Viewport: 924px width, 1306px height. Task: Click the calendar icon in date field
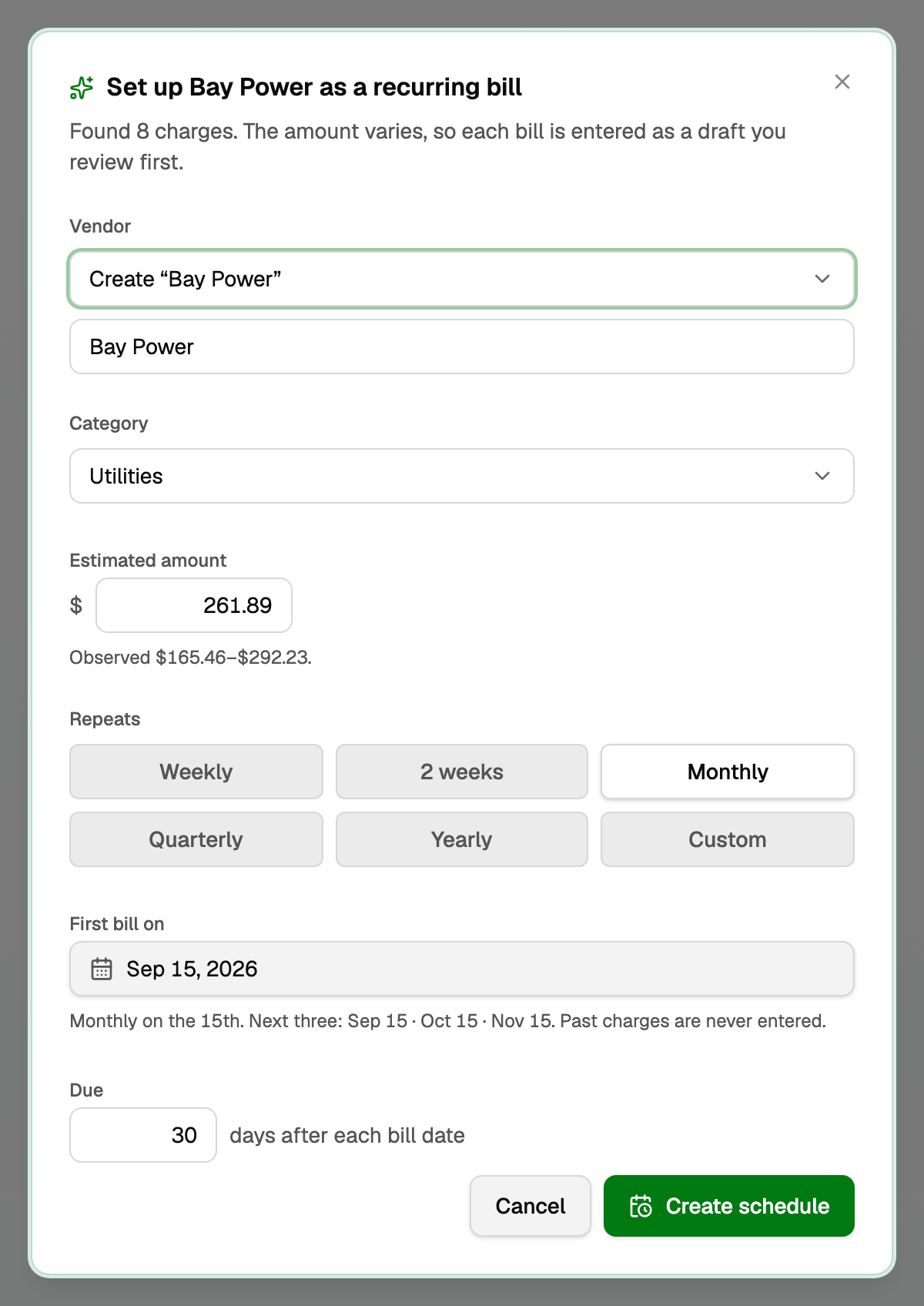[102, 969]
